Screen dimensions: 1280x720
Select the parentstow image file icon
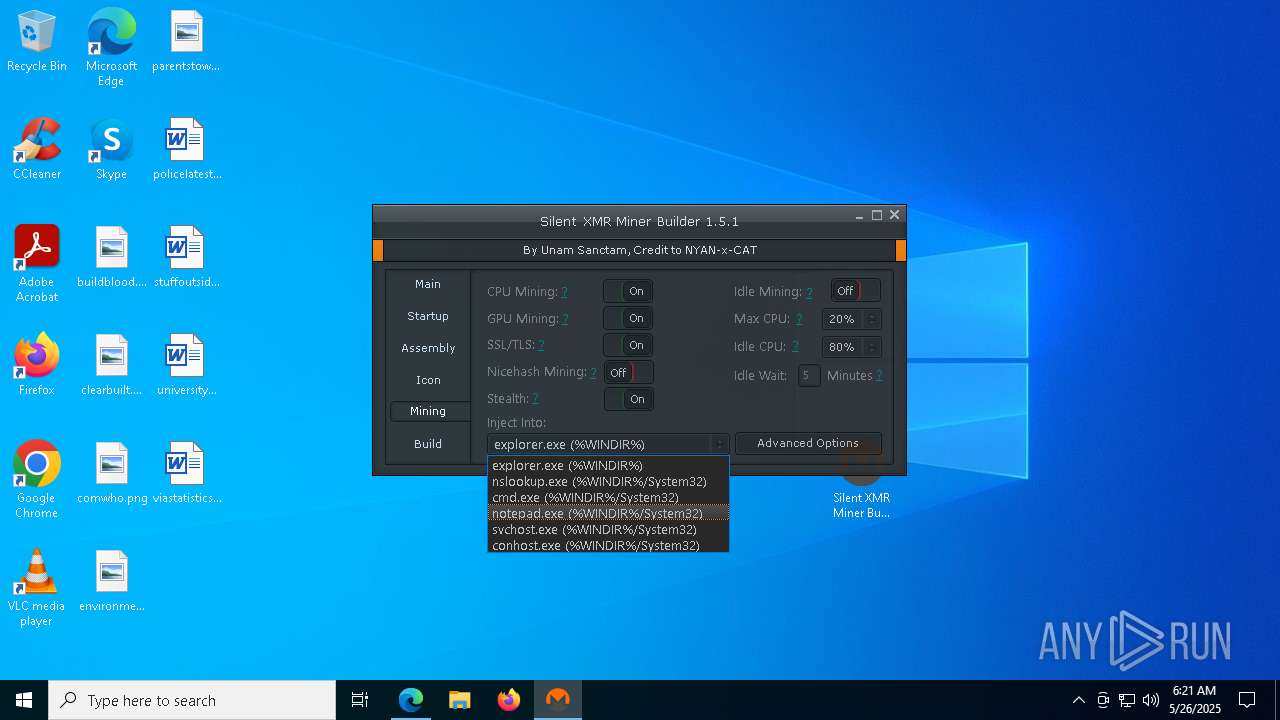coord(186,41)
